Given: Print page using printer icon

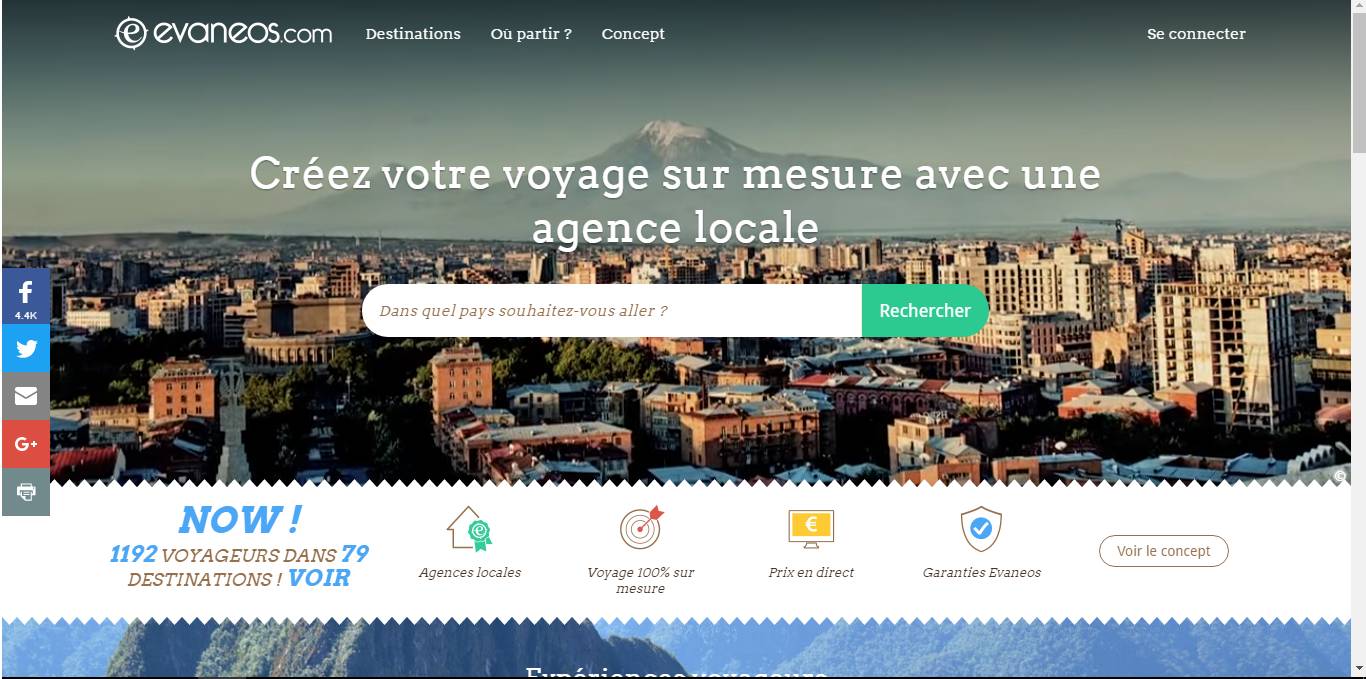Looking at the screenshot, I should click(25, 492).
